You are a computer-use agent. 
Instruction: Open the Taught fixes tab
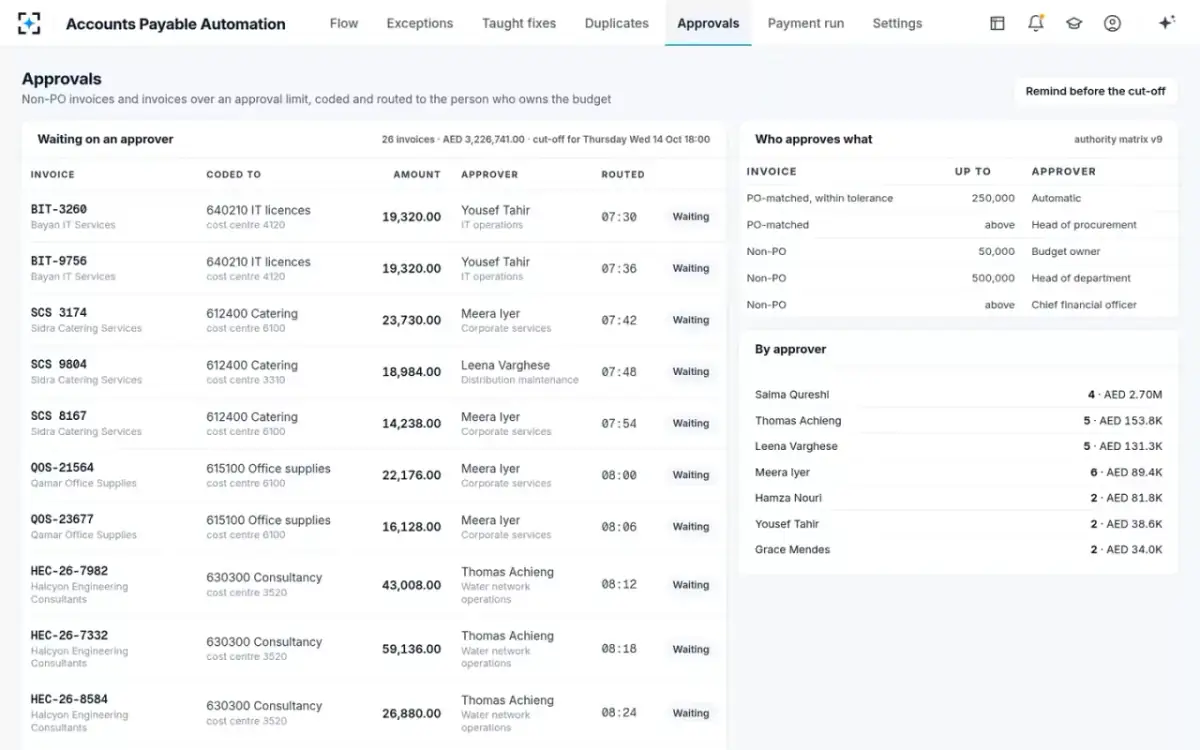tap(519, 23)
